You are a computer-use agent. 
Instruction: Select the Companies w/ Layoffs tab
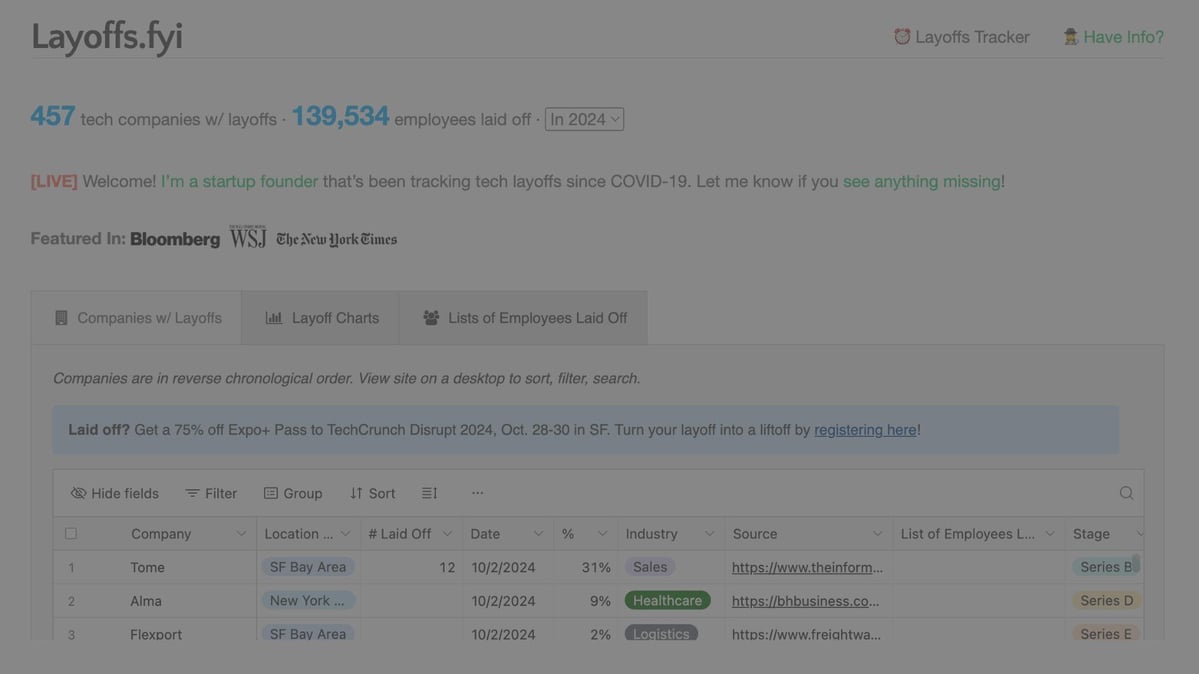click(137, 318)
